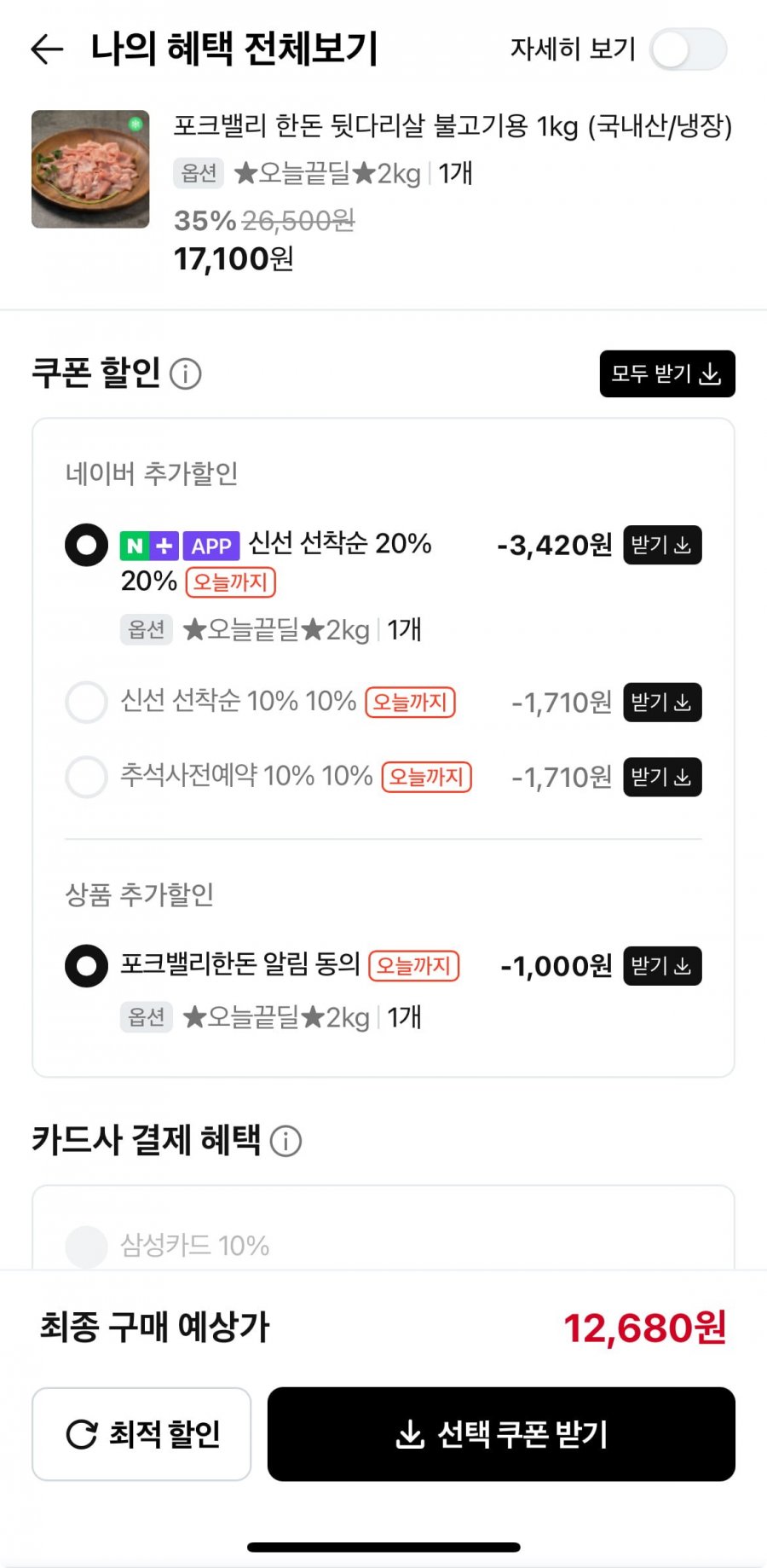This screenshot has width=767, height=1568.
Task: Download the 추석사전예약 10% coupon
Action: point(662,777)
